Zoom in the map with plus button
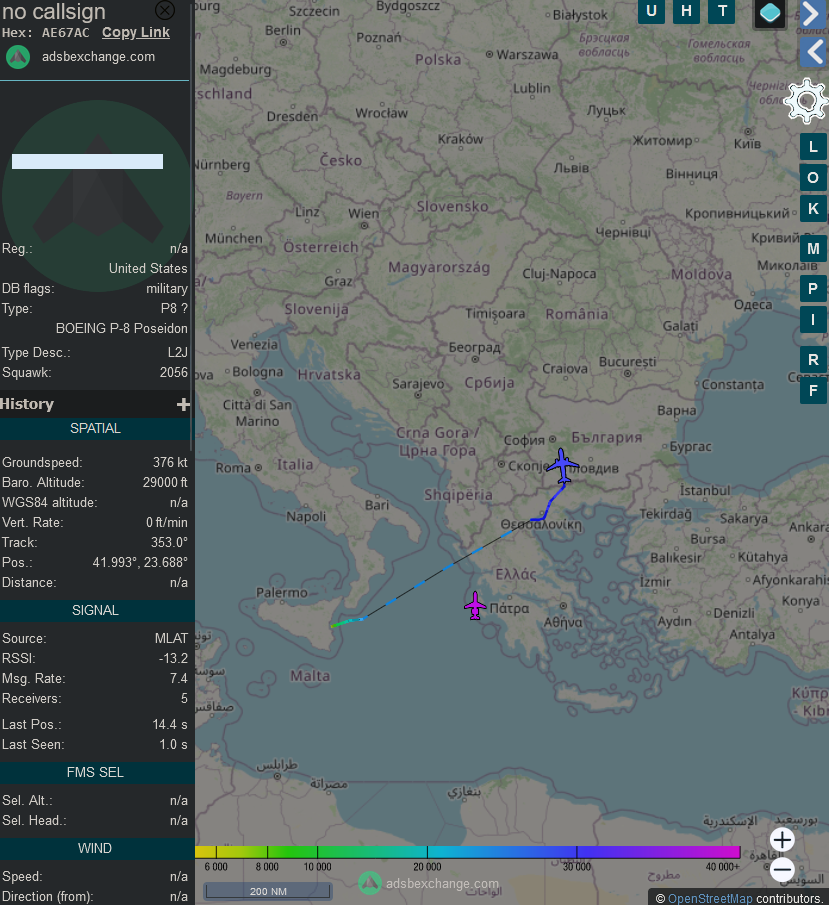 tap(782, 840)
